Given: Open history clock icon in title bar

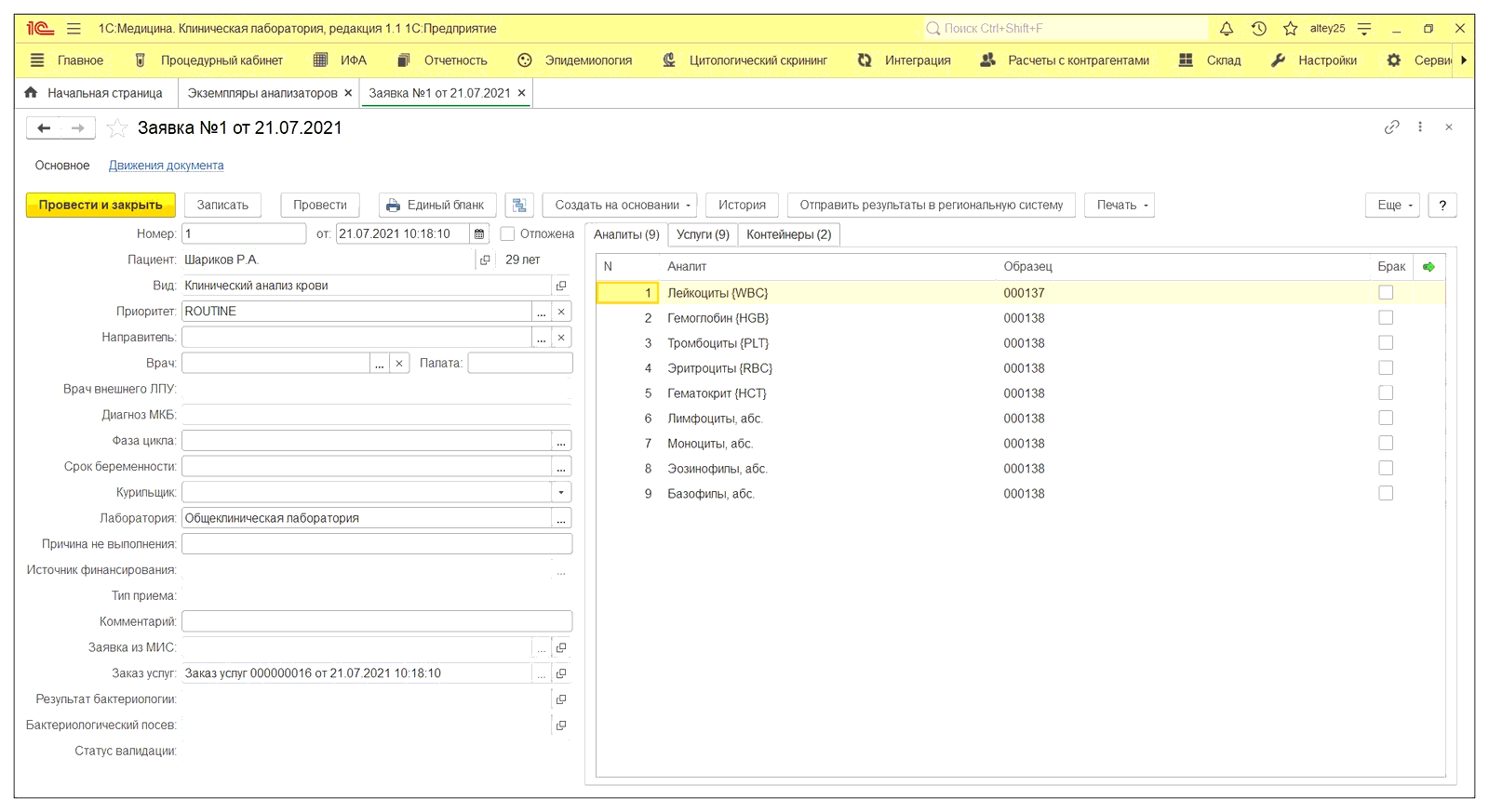Looking at the screenshot, I should point(1258,29).
